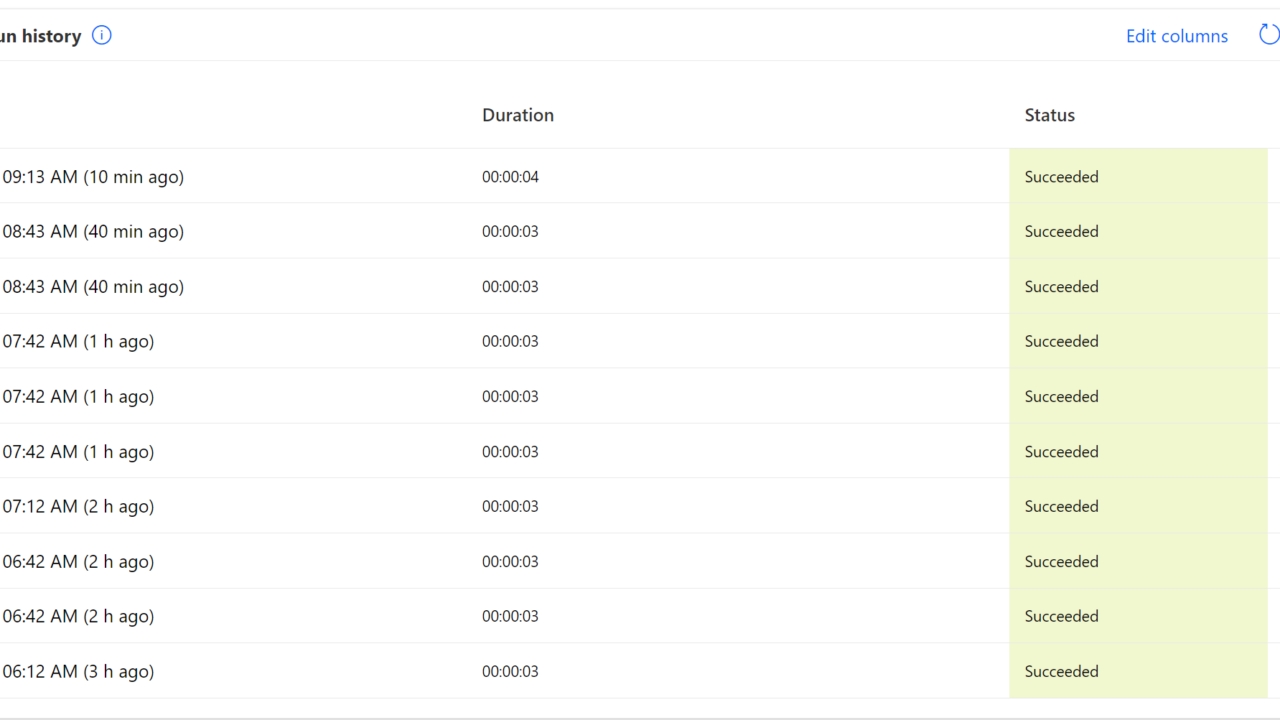Click the Run history heading text
Screen dimensions: 1280x720
(x=40, y=36)
